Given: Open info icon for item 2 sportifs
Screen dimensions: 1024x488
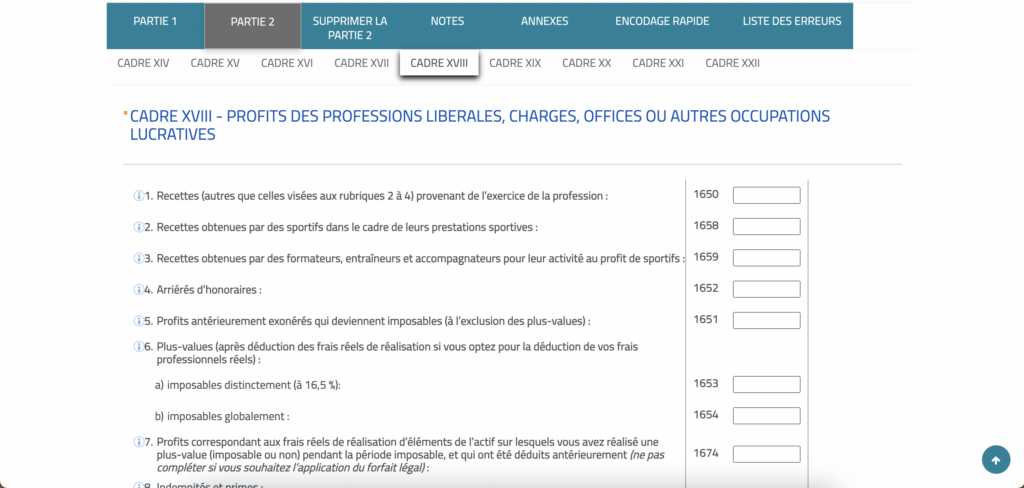Looking at the screenshot, I should tap(138, 227).
